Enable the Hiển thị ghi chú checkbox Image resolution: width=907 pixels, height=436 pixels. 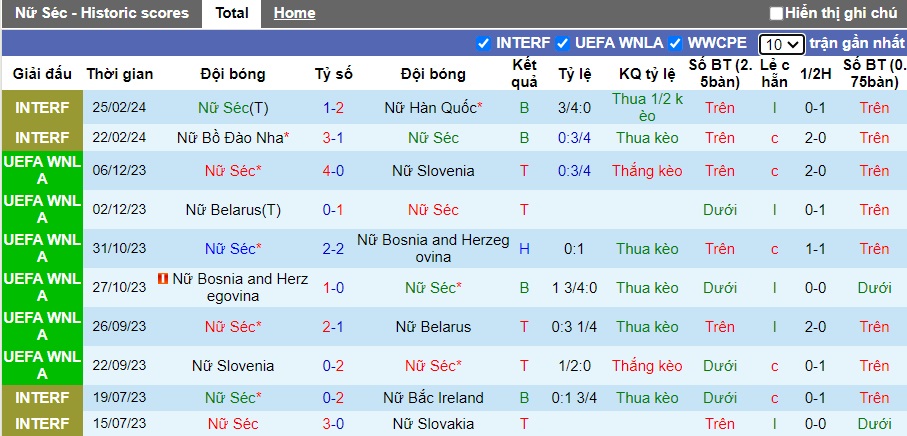776,14
